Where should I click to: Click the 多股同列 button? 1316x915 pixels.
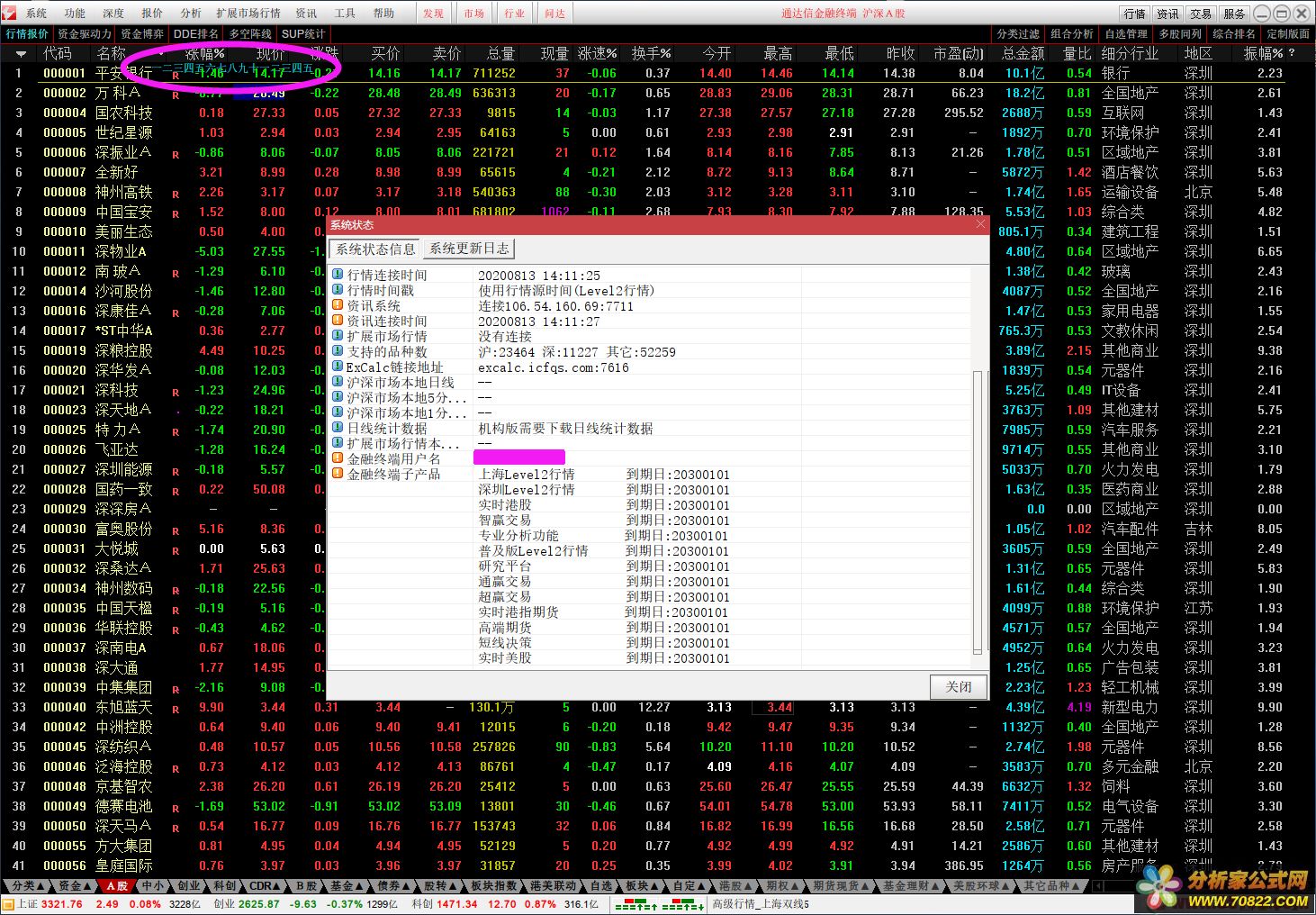coord(1180,34)
